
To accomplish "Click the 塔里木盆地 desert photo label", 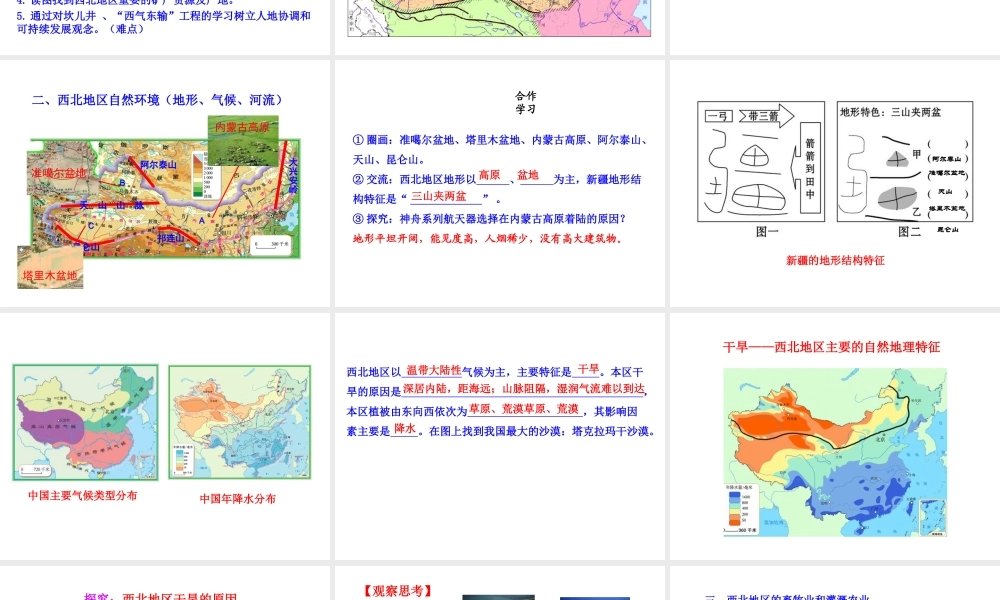I will (50, 275).
